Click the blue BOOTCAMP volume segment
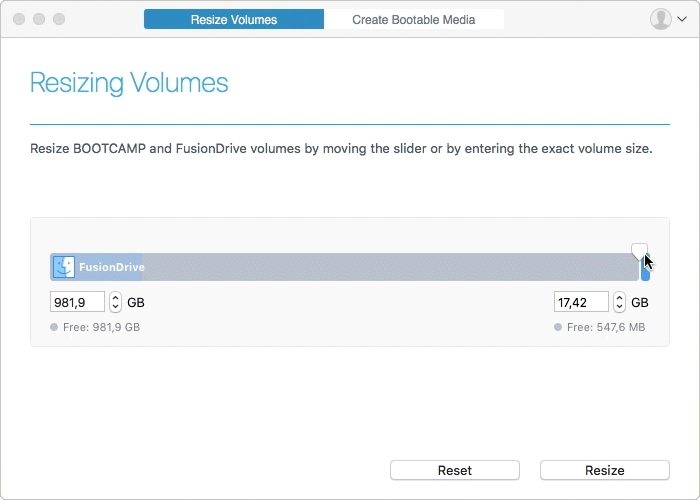Viewport: 700px width, 500px height. click(x=646, y=273)
